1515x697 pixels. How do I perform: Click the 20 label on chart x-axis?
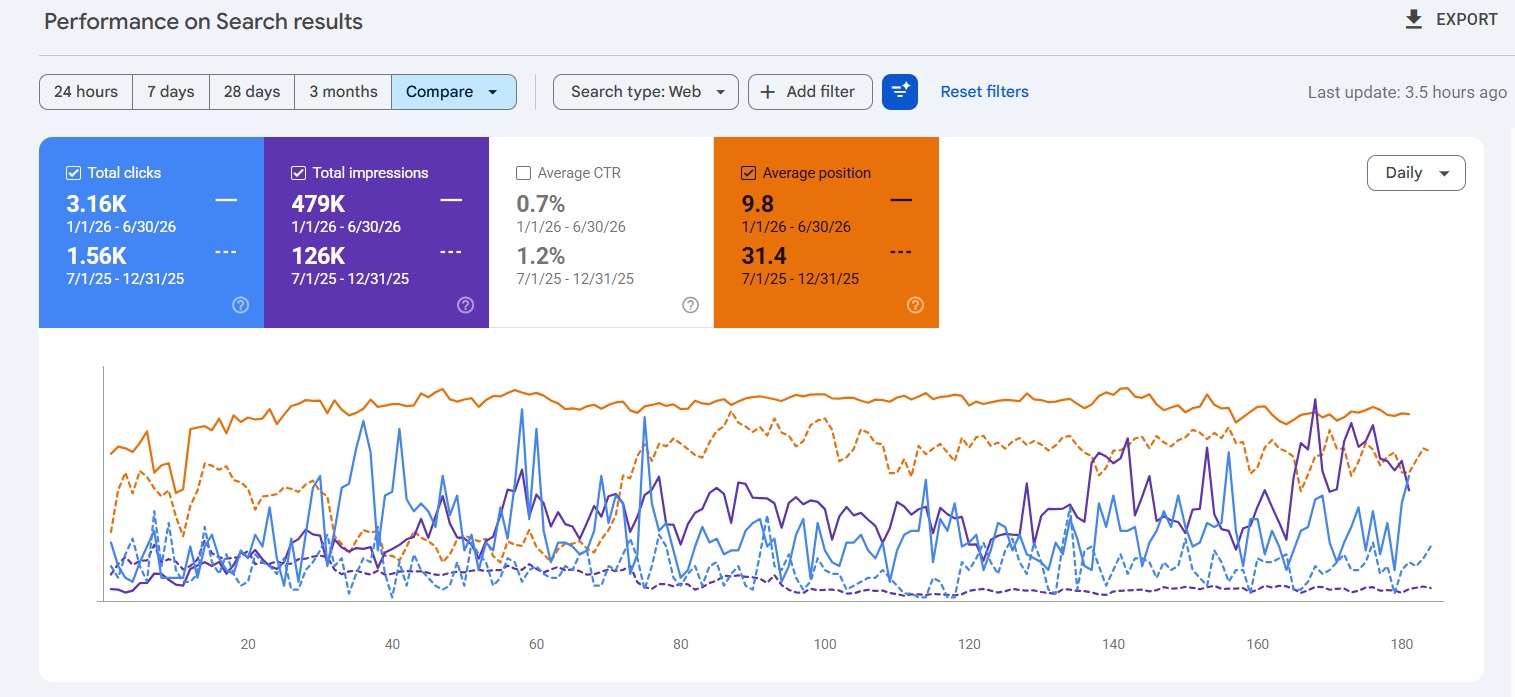point(248,644)
